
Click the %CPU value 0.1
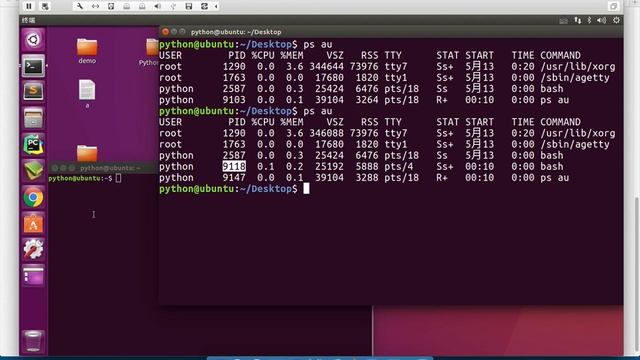point(266,167)
